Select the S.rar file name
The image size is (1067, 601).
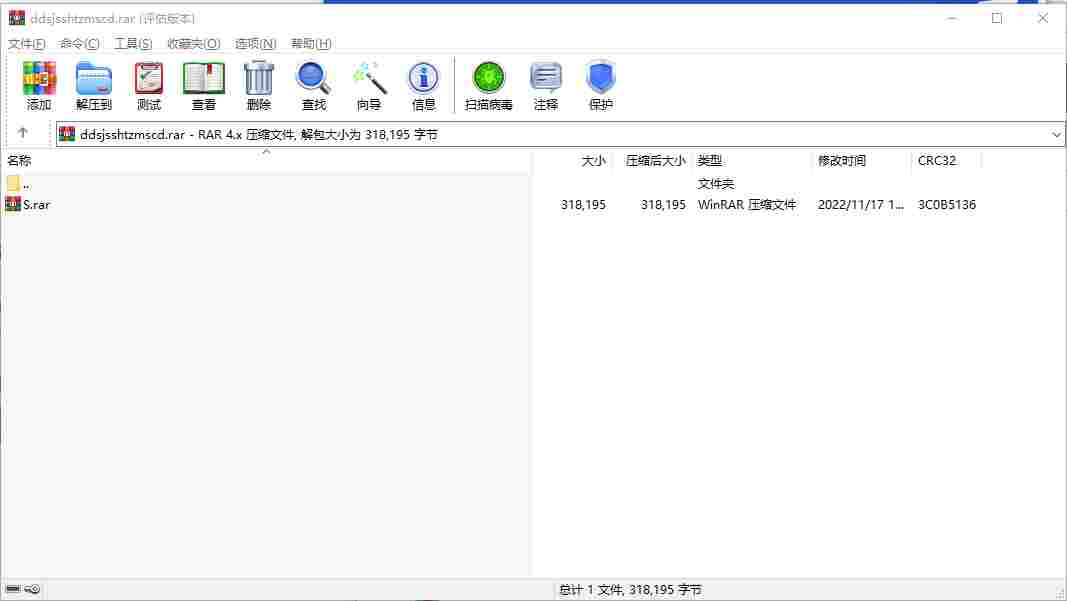point(37,204)
